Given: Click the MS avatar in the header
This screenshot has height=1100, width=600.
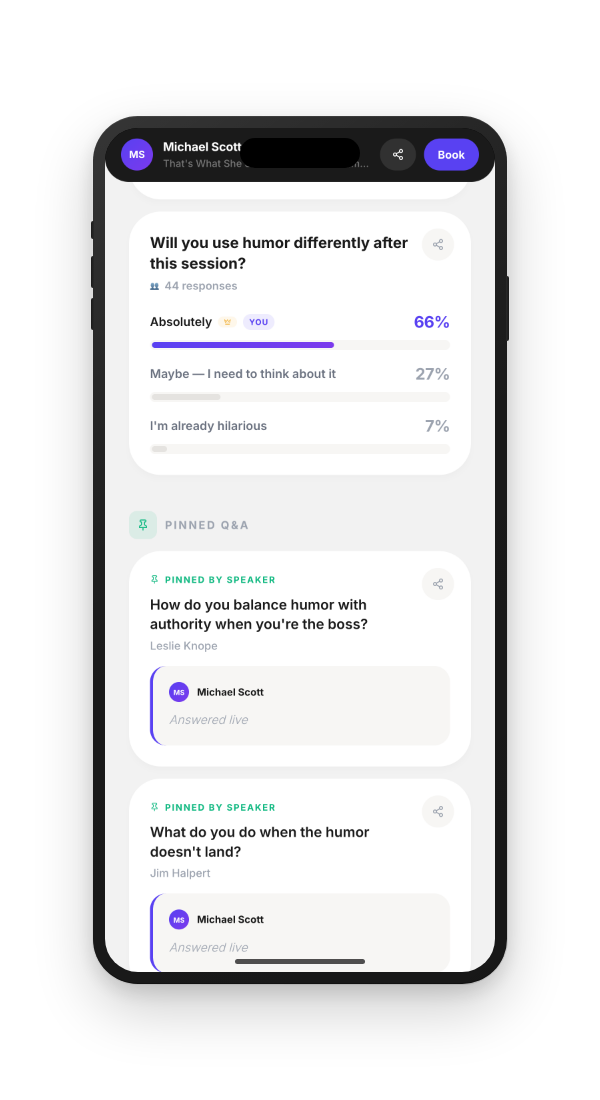Looking at the screenshot, I should [x=137, y=154].
